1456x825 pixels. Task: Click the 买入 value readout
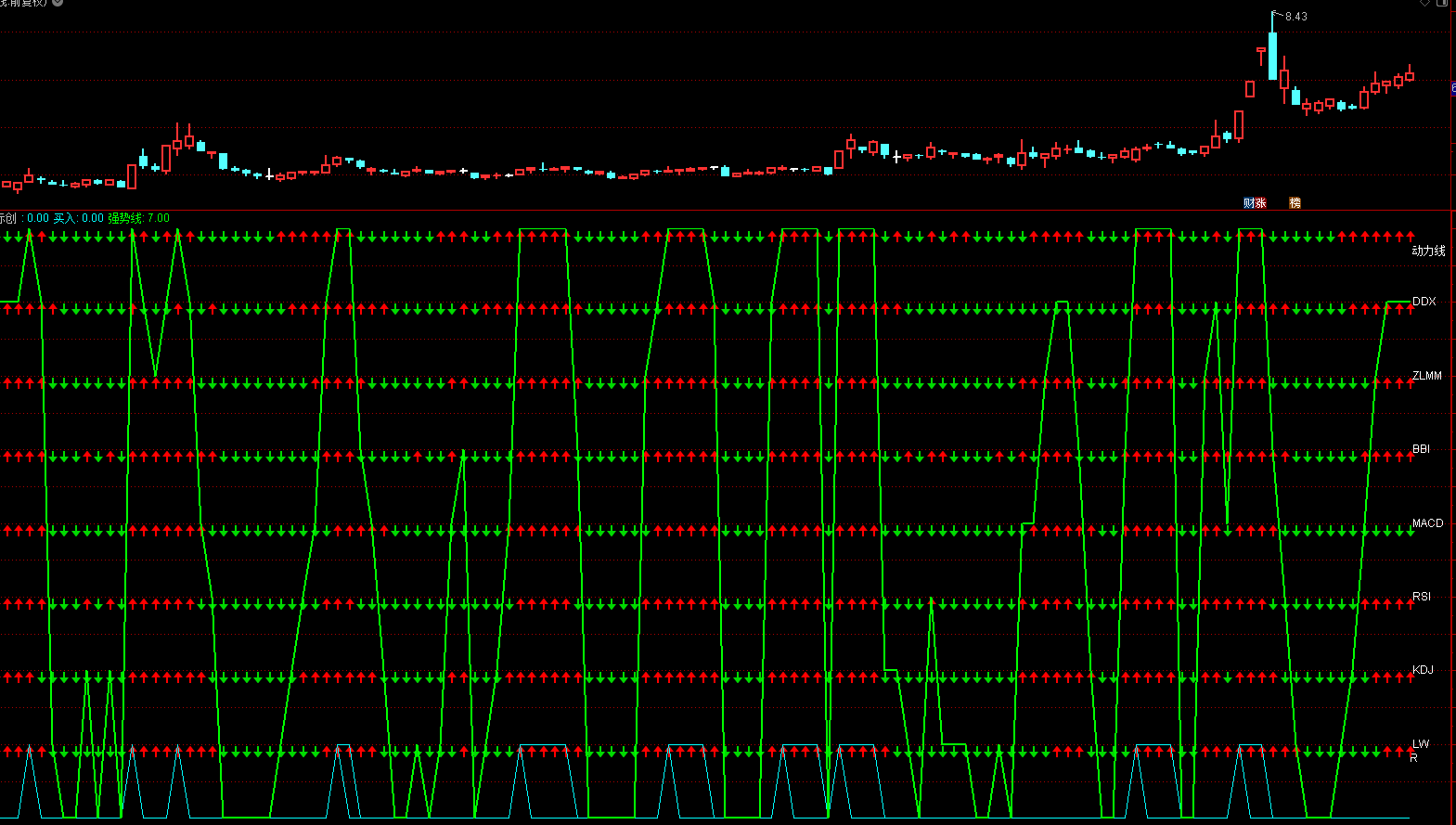pyautogui.click(x=78, y=218)
